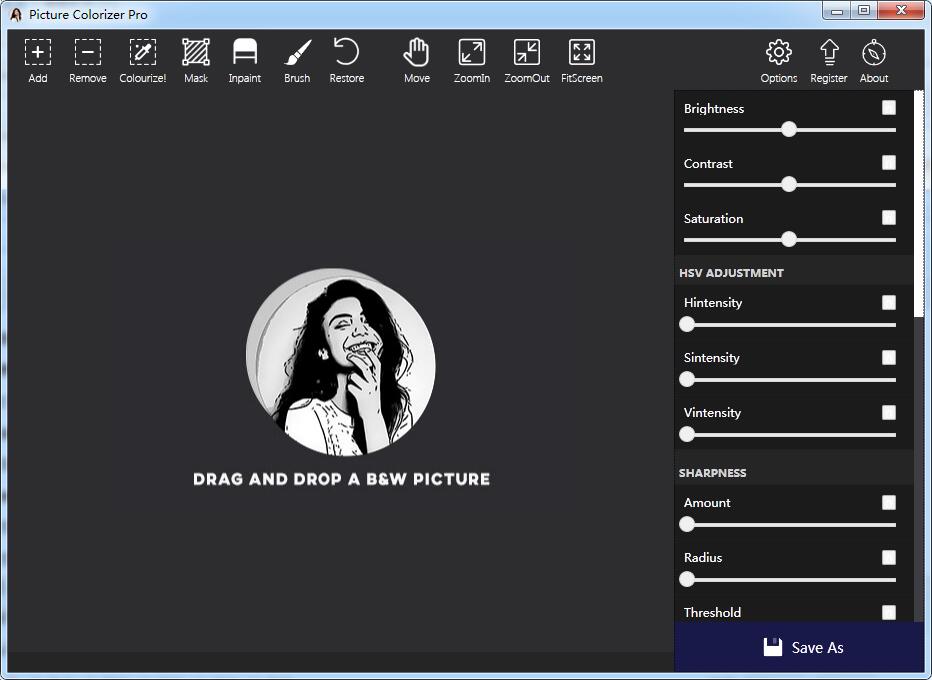The height and width of the screenshot is (680, 932).
Task: Click the Remove tool in the toolbar
Action: pyautogui.click(x=87, y=58)
